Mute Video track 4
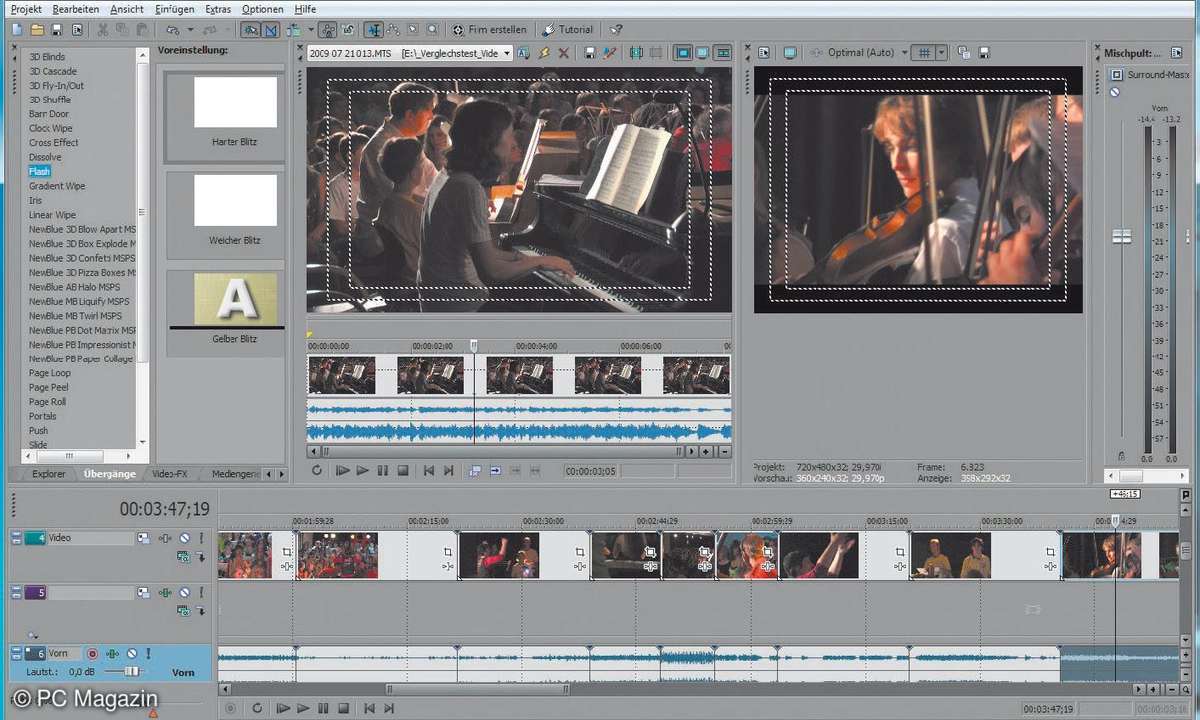The image size is (1200, 720). 184,538
